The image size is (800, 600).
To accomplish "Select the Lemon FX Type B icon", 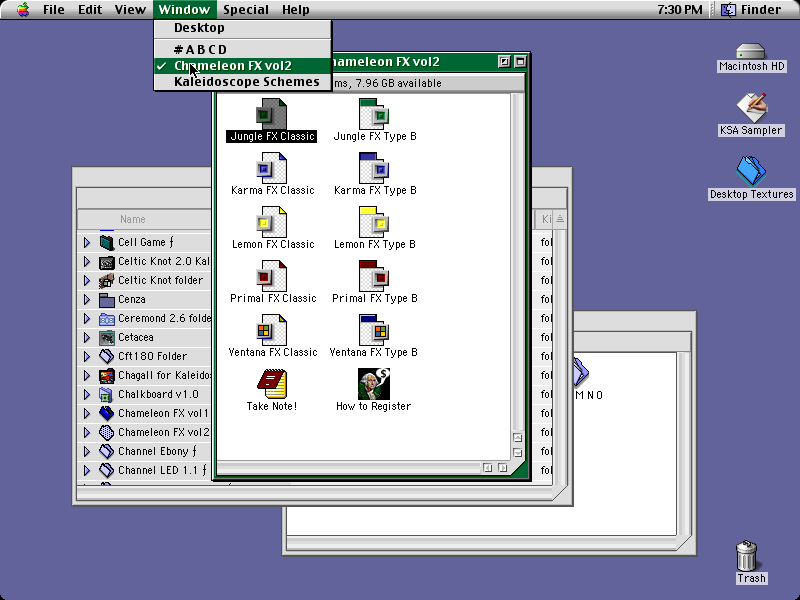I will coord(374,222).
